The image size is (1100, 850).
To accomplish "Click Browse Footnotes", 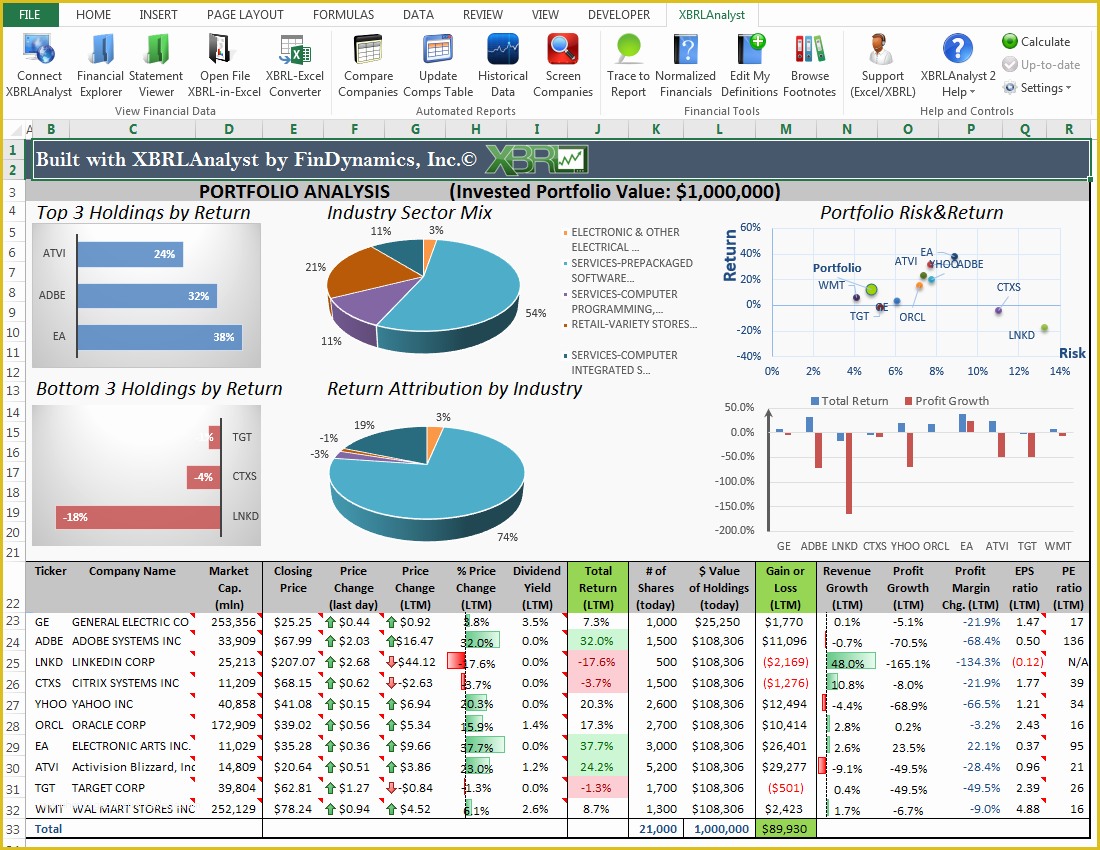I will click(x=810, y=60).
